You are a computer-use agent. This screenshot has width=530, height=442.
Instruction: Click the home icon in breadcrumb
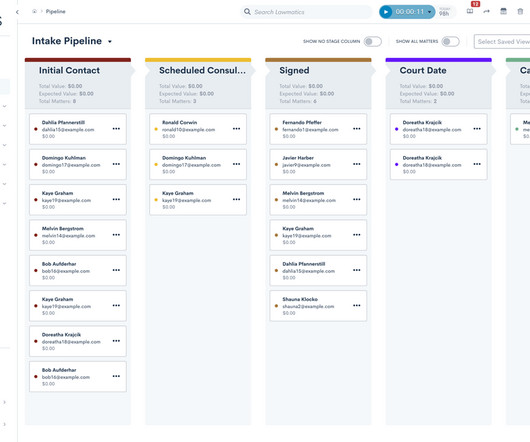click(34, 11)
